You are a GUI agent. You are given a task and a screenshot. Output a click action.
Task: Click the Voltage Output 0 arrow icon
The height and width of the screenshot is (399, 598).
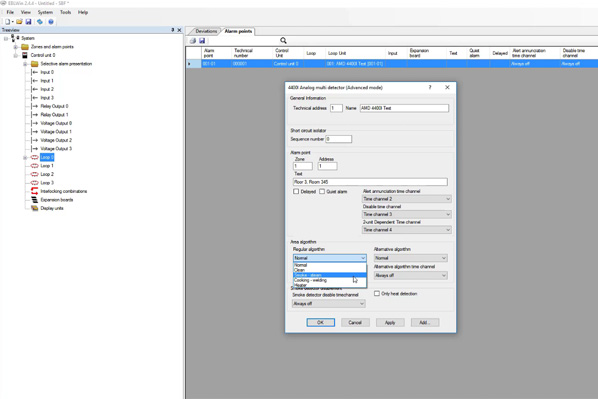click(x=35, y=123)
